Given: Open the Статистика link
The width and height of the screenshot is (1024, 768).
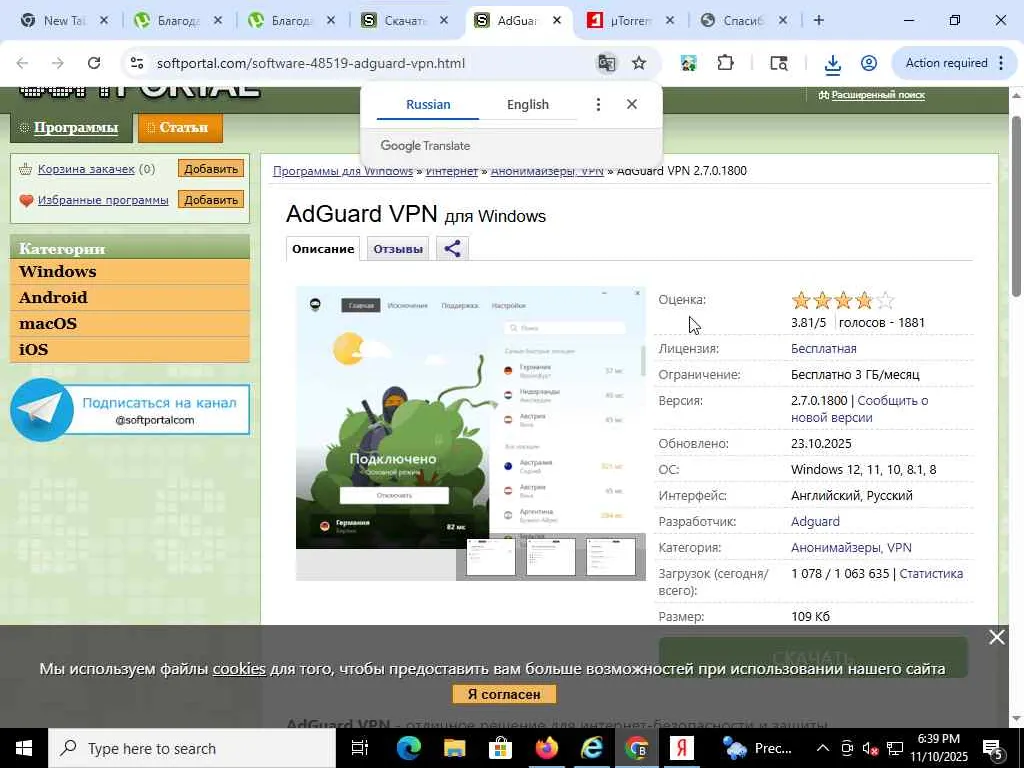Looking at the screenshot, I should tap(931, 573).
